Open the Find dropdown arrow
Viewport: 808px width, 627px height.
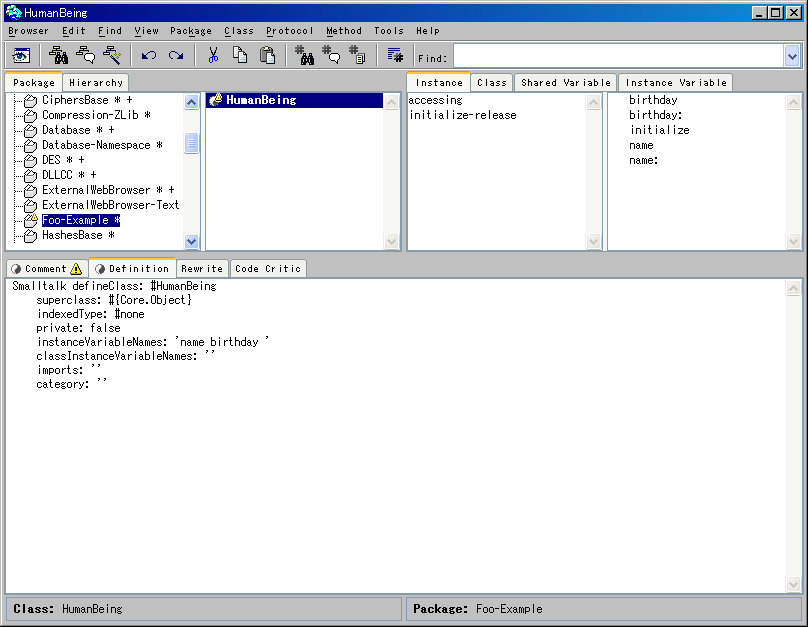[792, 56]
